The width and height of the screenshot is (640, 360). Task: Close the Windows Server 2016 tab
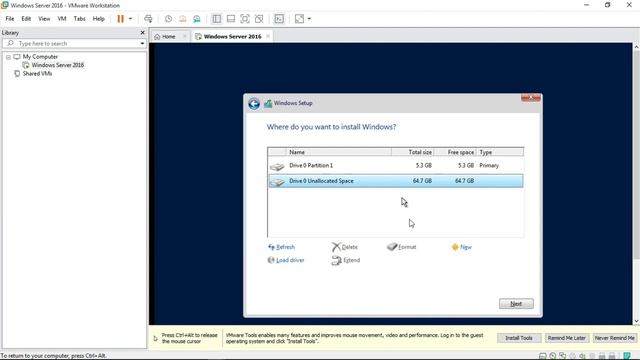point(268,36)
